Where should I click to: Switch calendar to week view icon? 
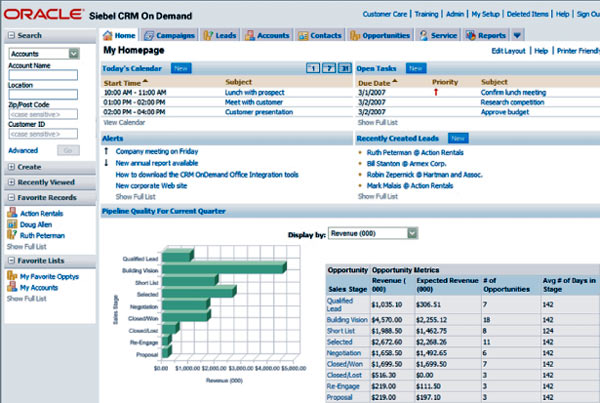(329, 69)
